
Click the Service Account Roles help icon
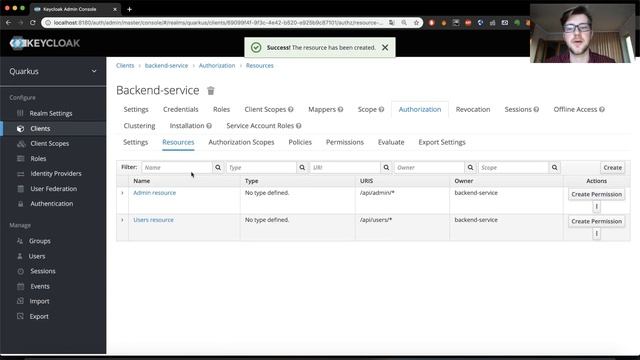pyautogui.click(x=299, y=126)
